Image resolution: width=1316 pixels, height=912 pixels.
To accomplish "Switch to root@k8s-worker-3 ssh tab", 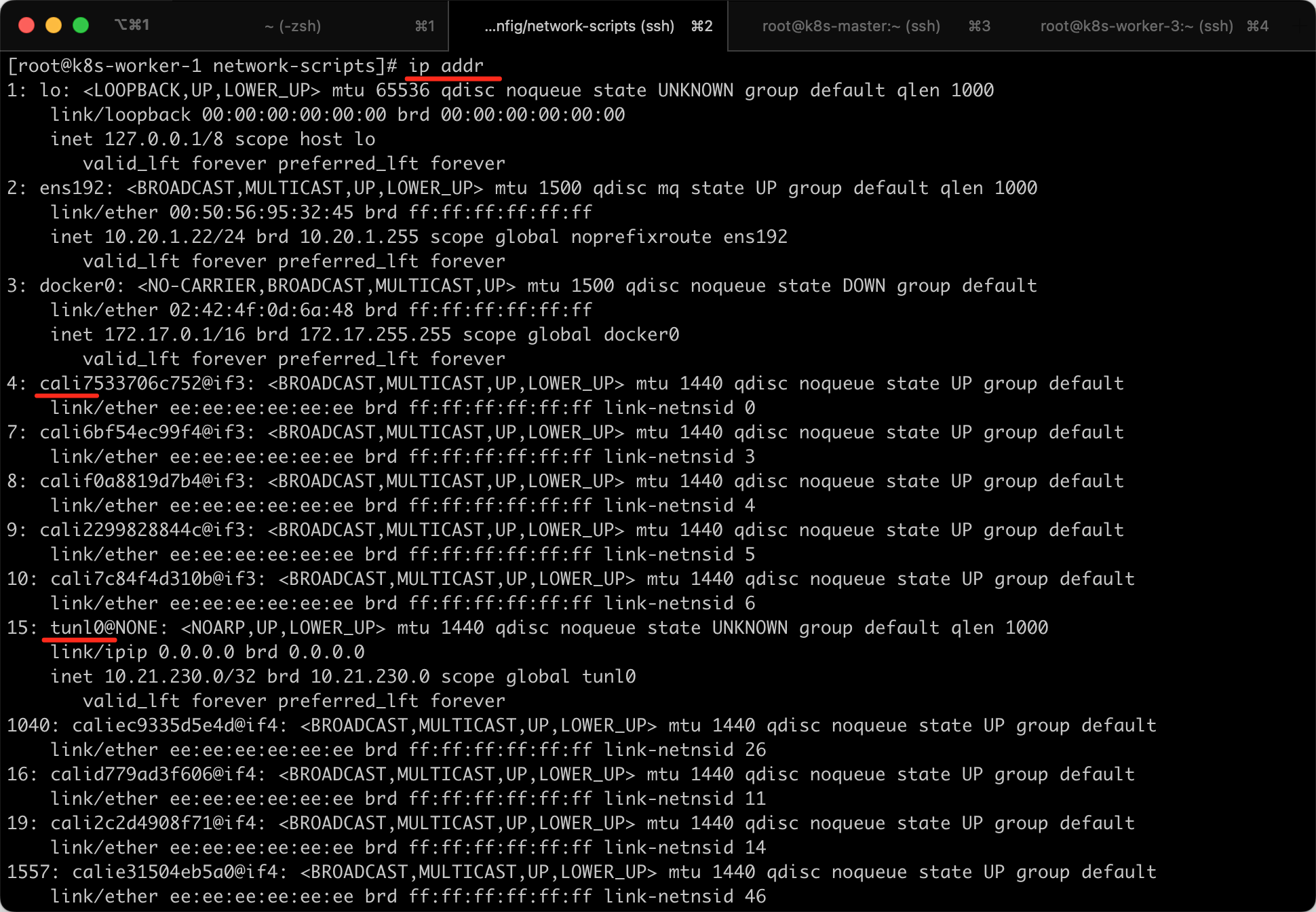I will (x=1136, y=26).
